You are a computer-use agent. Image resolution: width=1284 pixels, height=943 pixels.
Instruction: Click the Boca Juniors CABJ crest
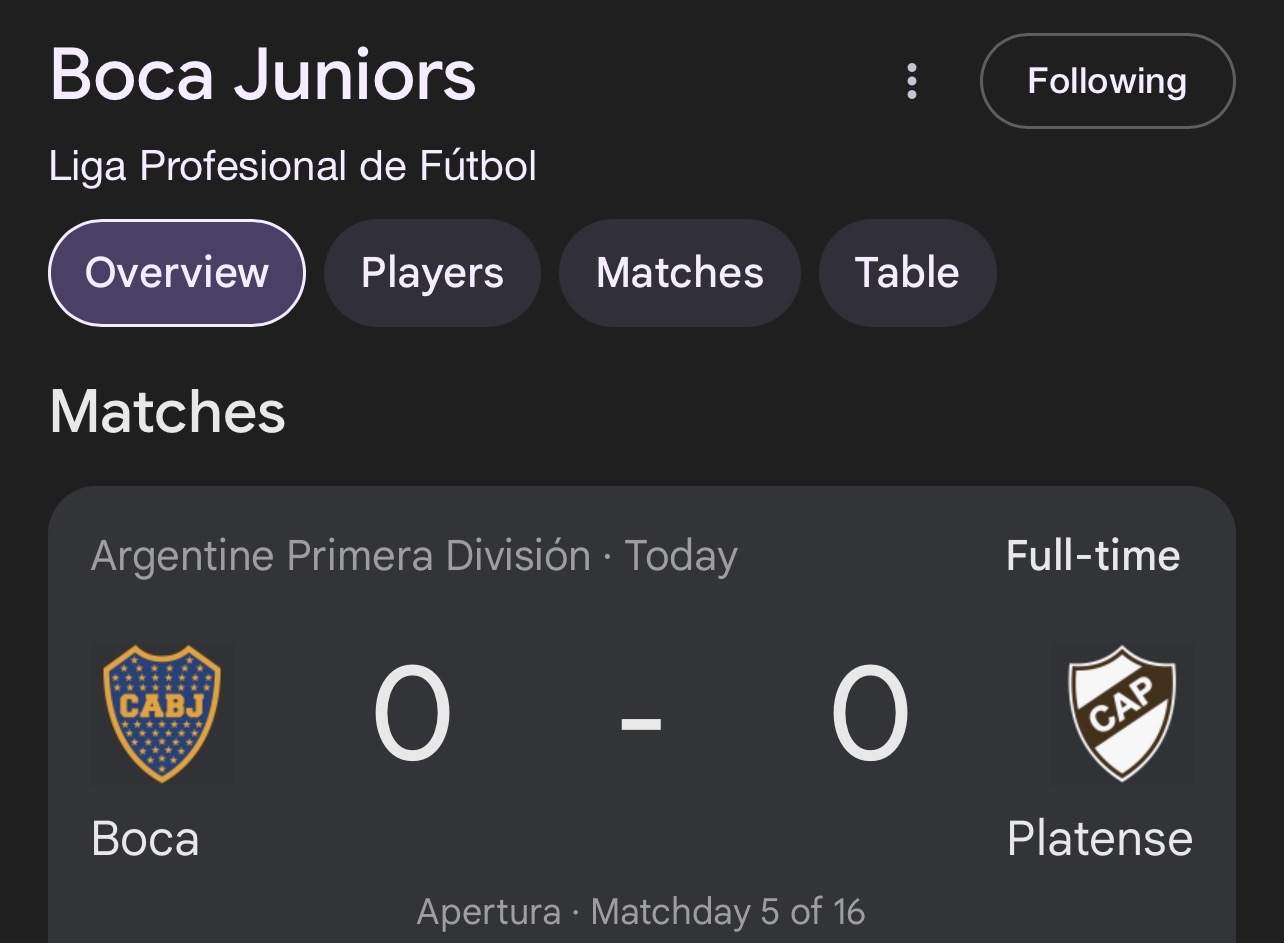[x=162, y=713]
